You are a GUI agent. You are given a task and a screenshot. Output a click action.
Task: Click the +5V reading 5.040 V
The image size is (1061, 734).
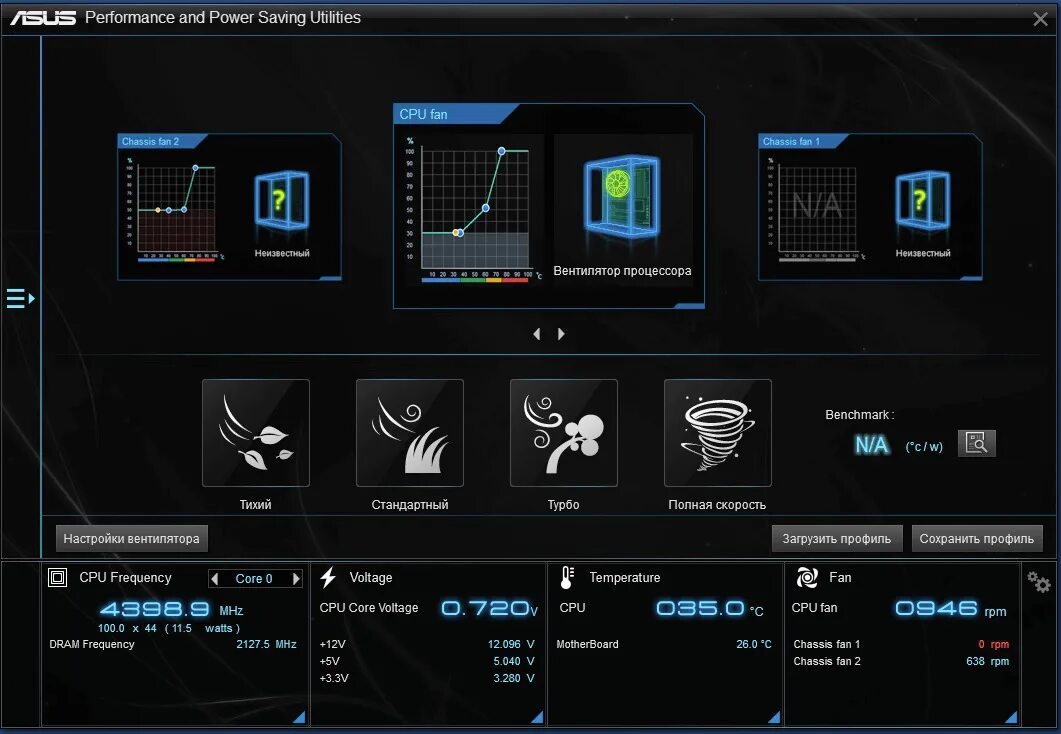coord(514,661)
